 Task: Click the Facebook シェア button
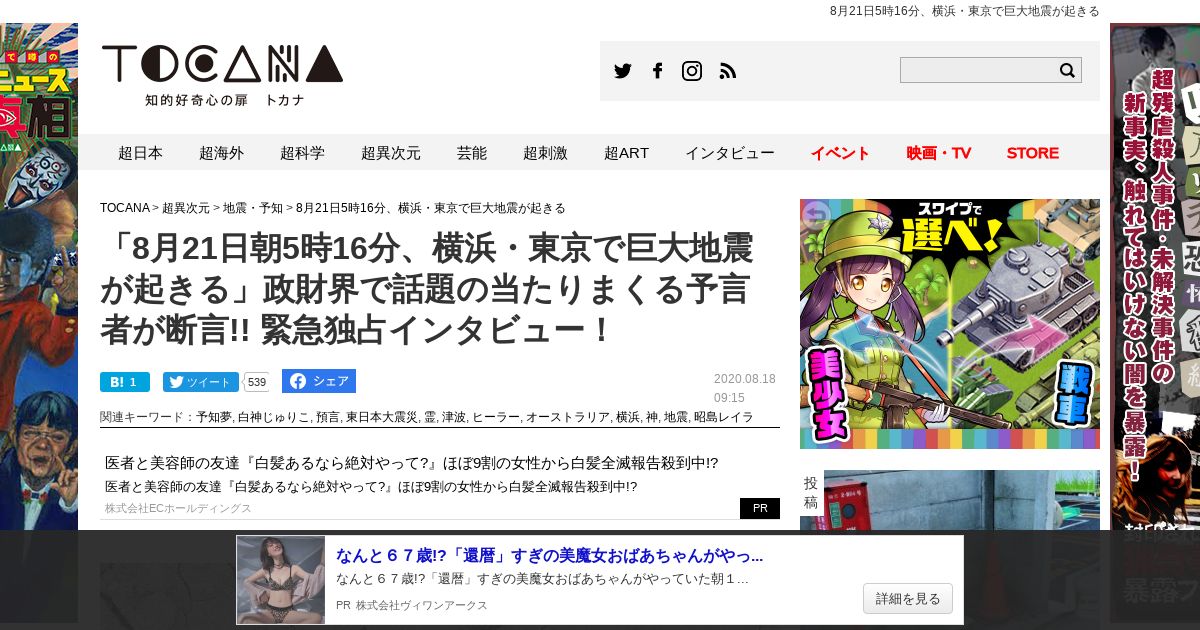(319, 381)
